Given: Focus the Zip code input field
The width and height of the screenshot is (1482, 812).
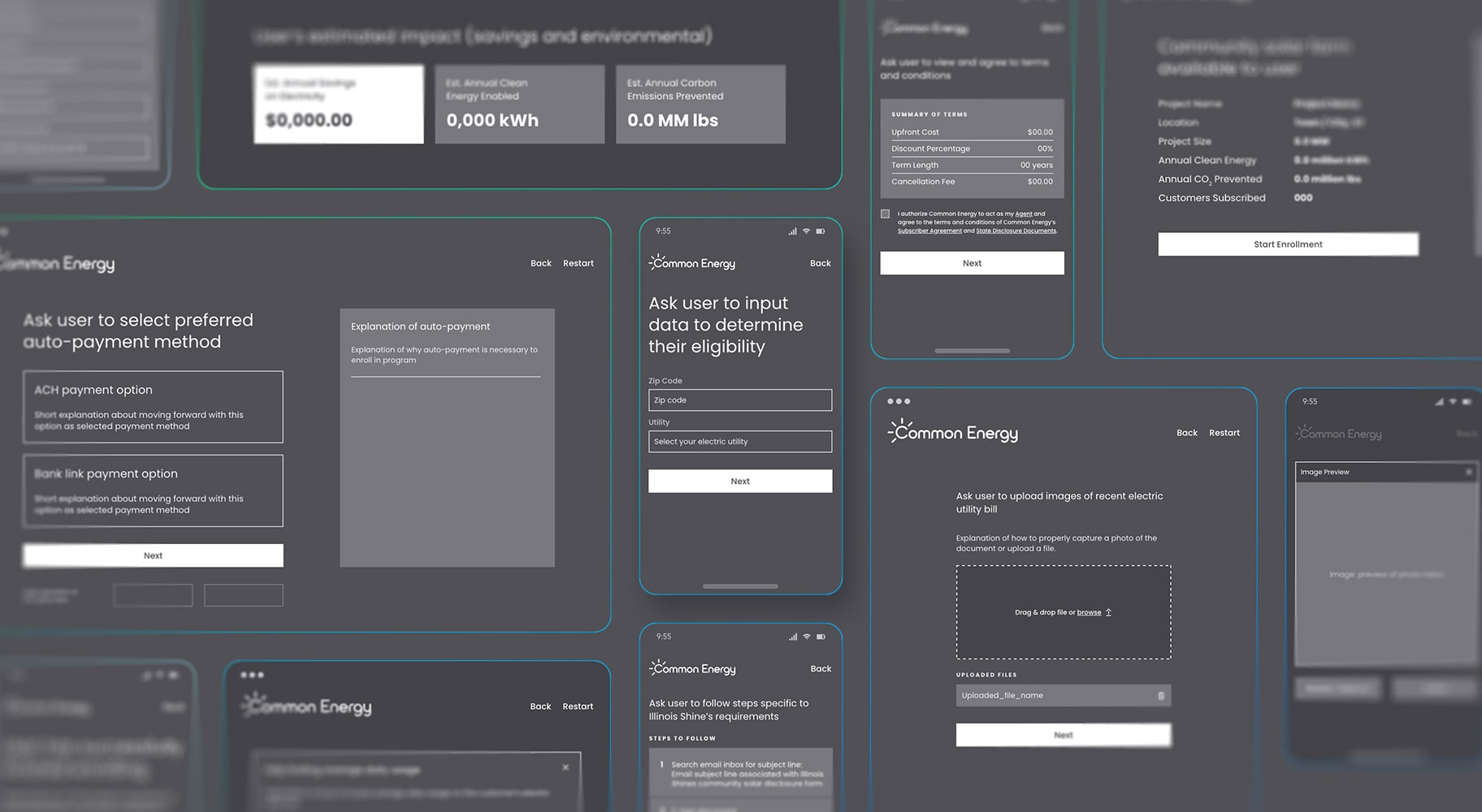Looking at the screenshot, I should 739,400.
